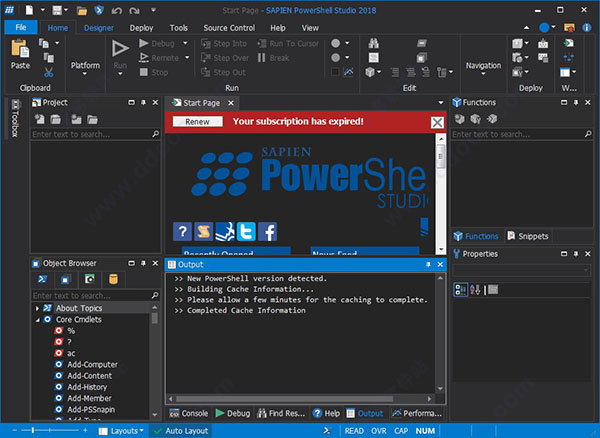Click the PowerShell prompt icon in status bar

326,431
